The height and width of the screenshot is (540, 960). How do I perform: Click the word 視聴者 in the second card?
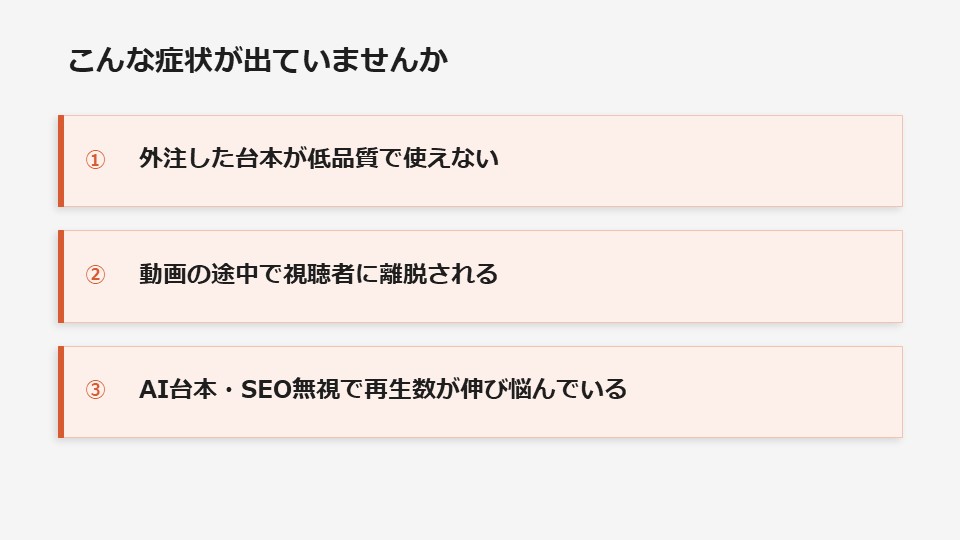click(x=318, y=274)
